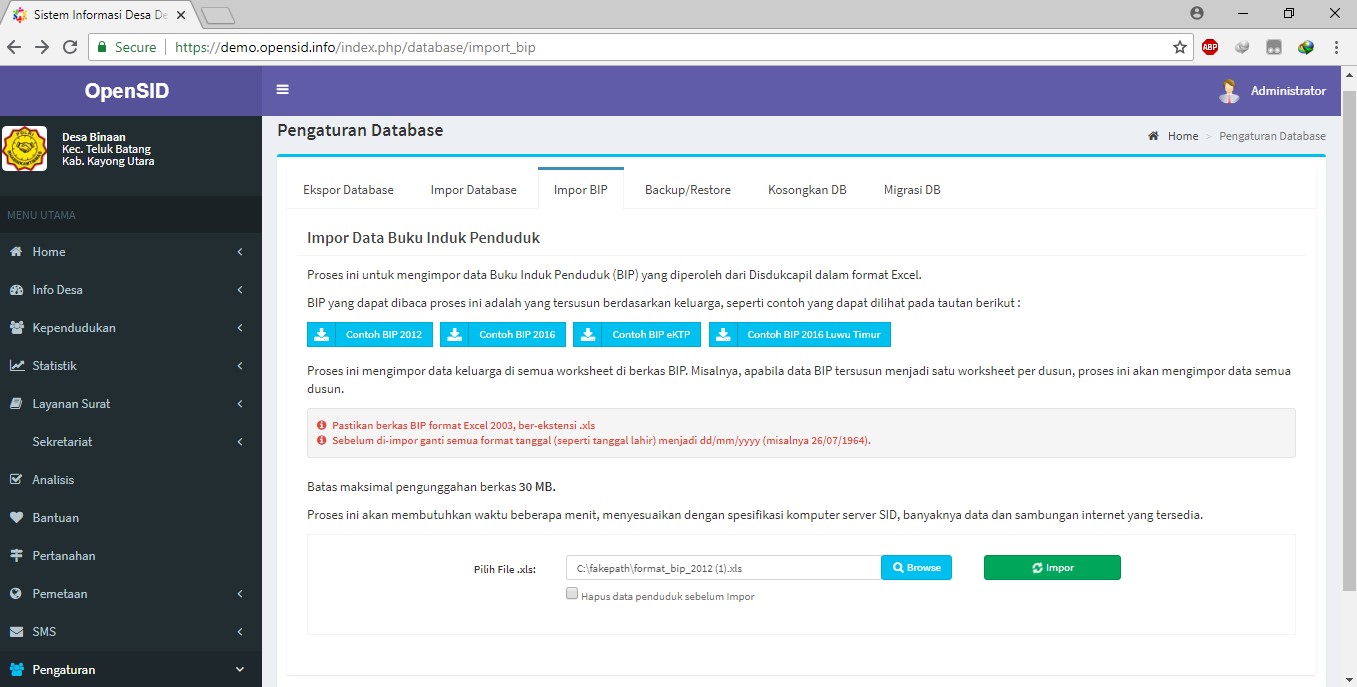Click download icon of Contoh BIP 2016
The width and height of the screenshot is (1357, 687).
point(454,335)
